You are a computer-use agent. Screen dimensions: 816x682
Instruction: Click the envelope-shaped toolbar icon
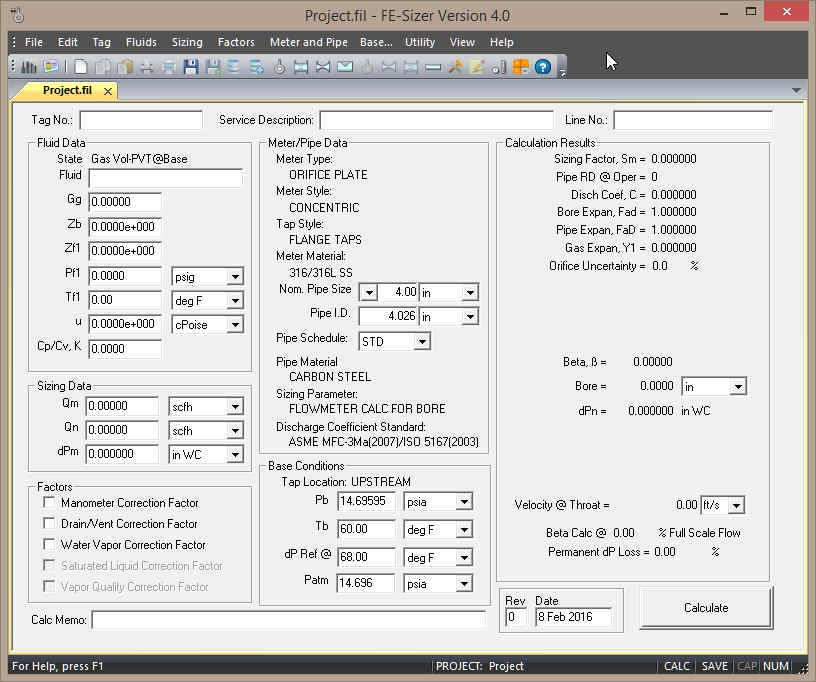point(345,67)
